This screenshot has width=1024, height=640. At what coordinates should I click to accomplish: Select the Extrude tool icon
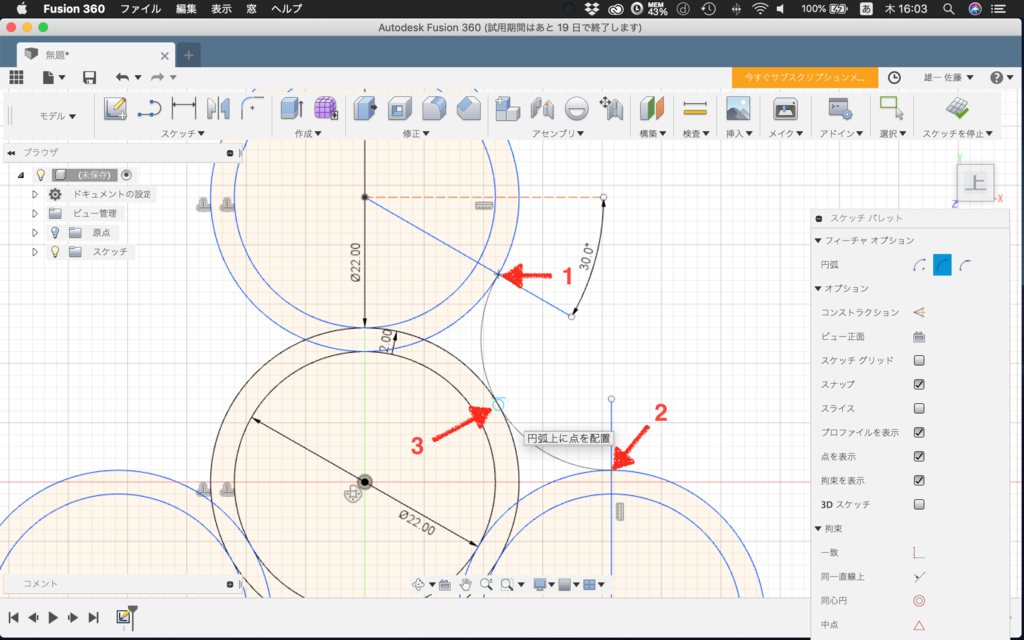291,108
